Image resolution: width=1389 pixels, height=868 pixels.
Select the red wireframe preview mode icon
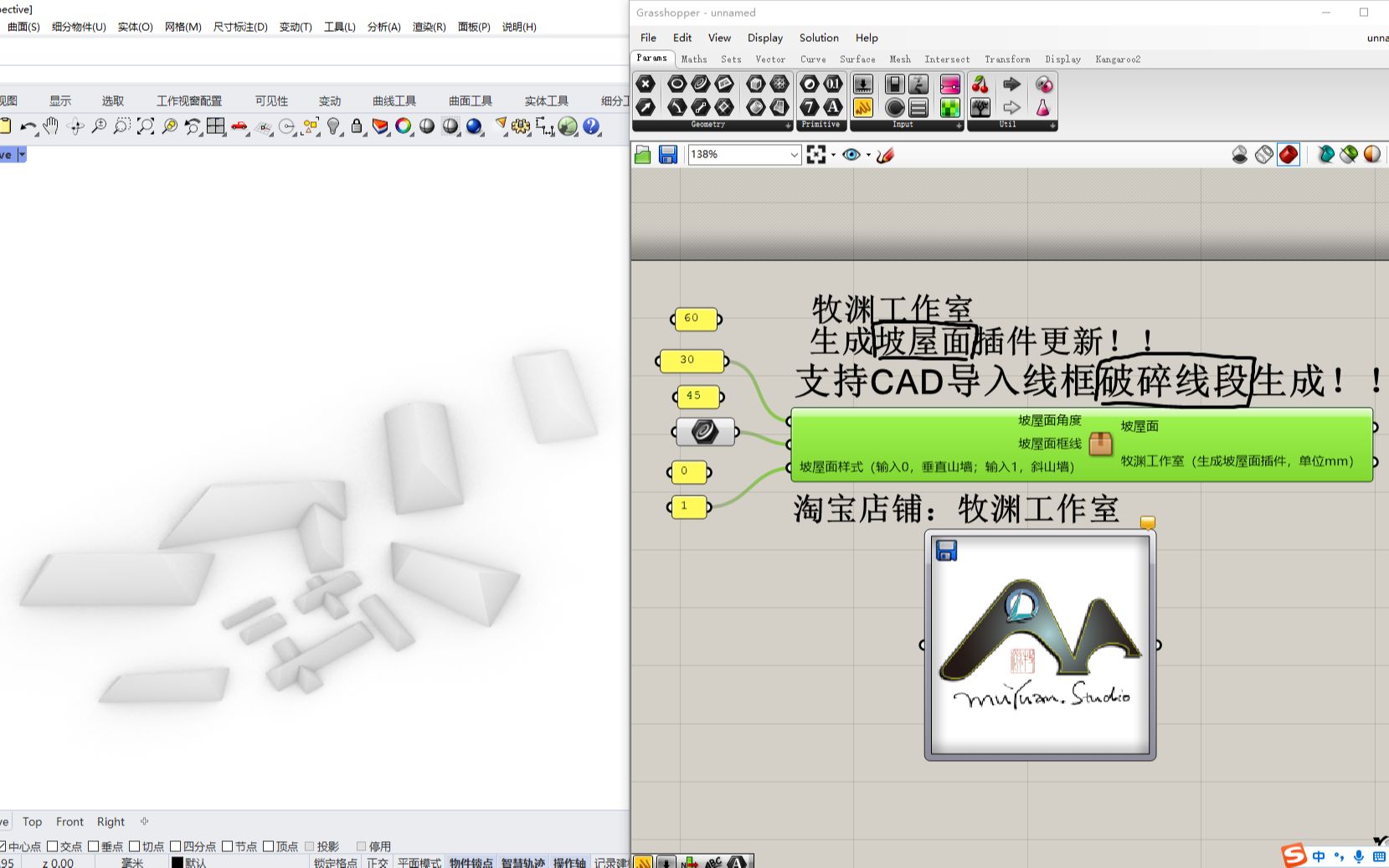[x=1289, y=154]
